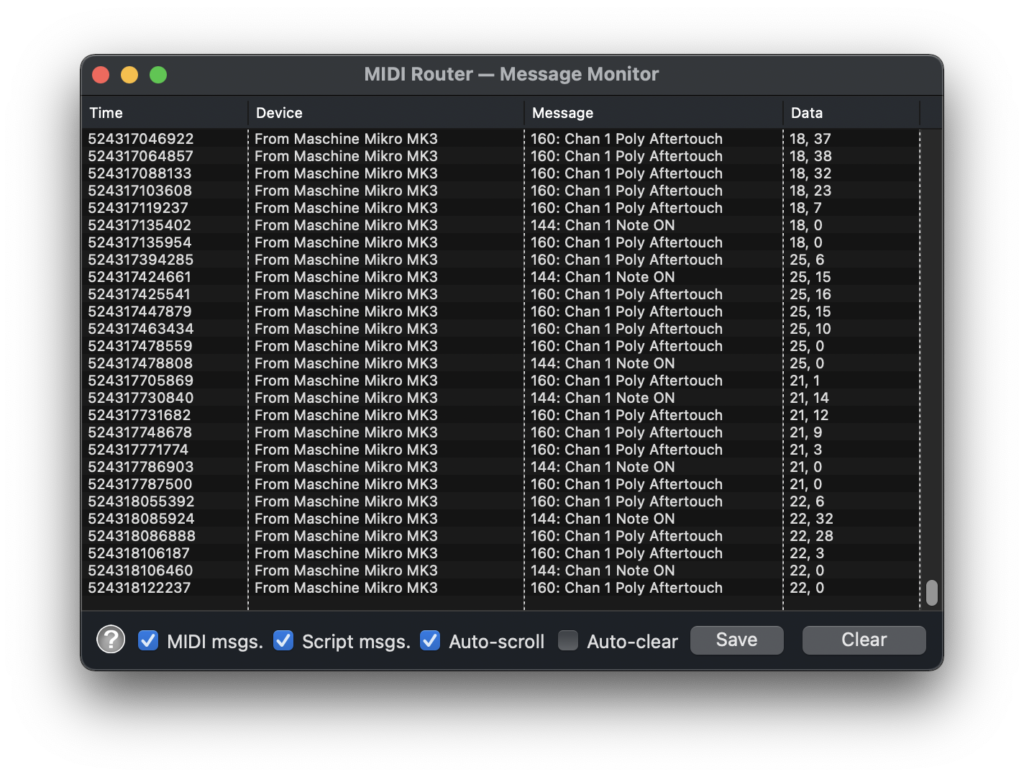The width and height of the screenshot is (1024, 777).
Task: Click data value 25, 6
Action: point(807,260)
